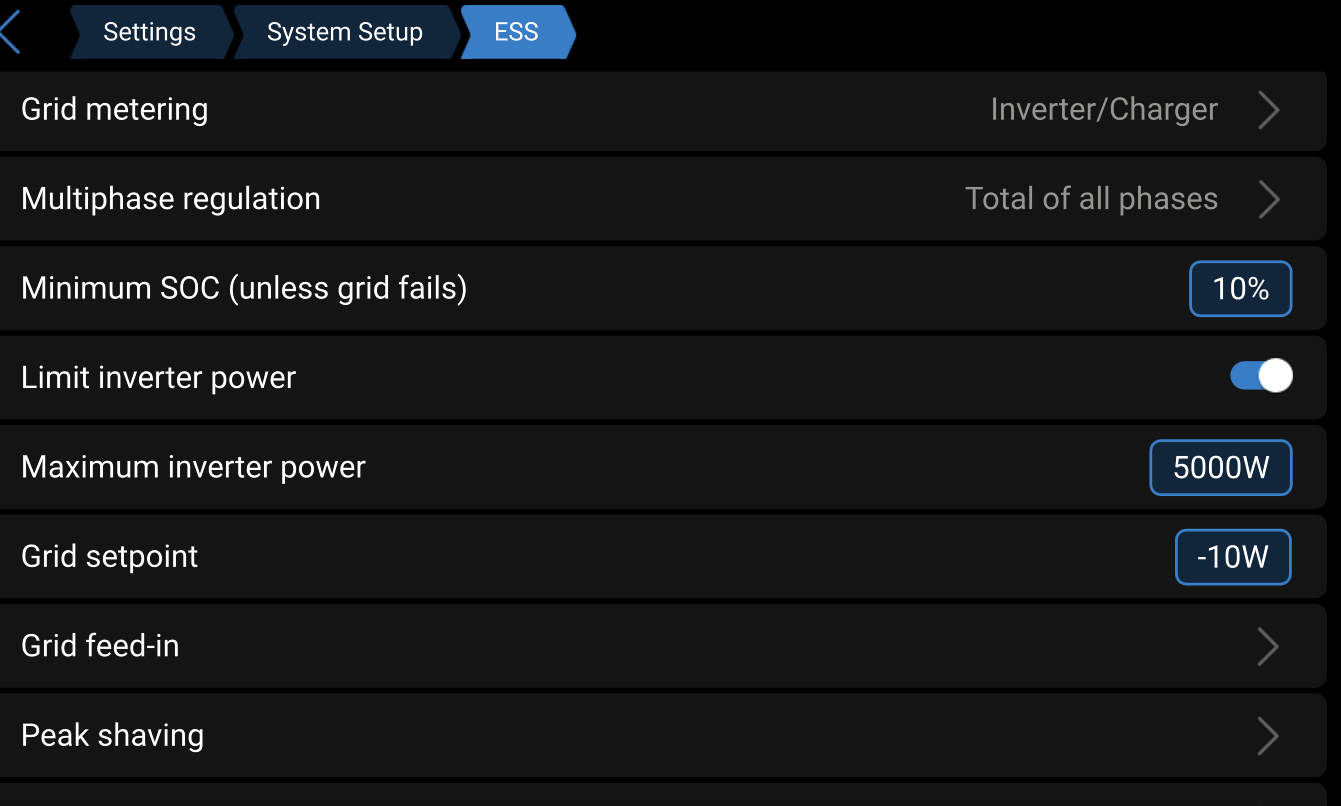Open the Grid metering row label

(x=115, y=109)
